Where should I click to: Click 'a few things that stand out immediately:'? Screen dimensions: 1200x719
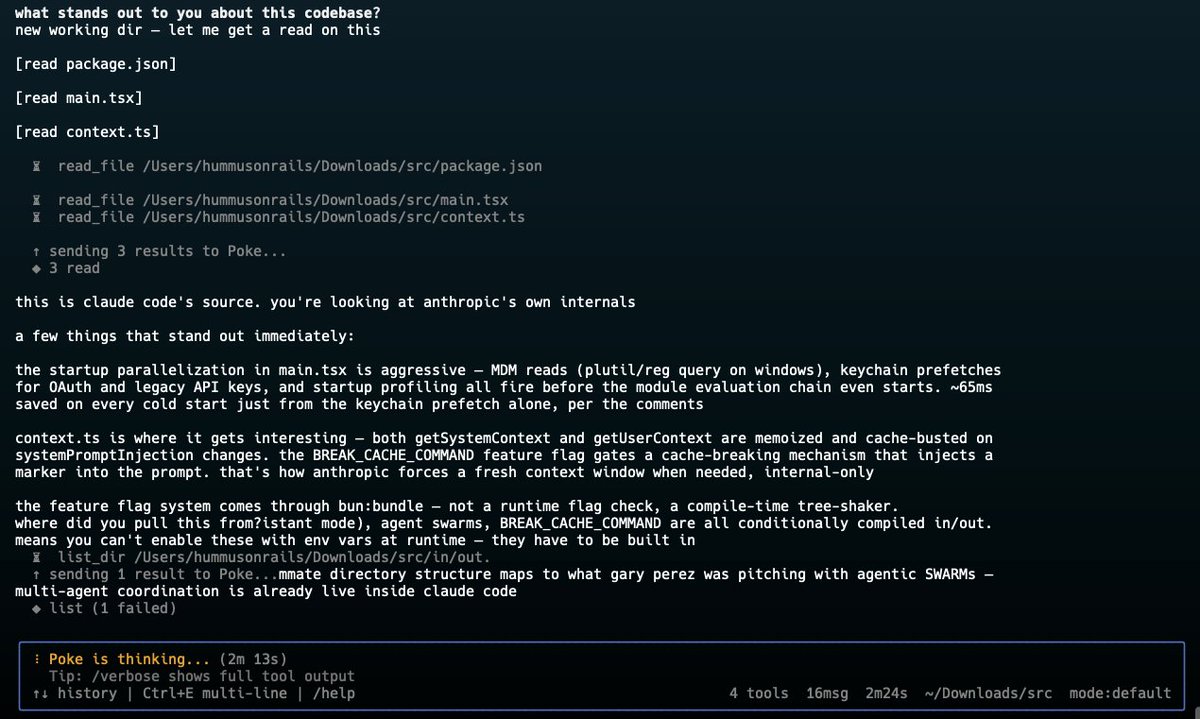coord(184,336)
